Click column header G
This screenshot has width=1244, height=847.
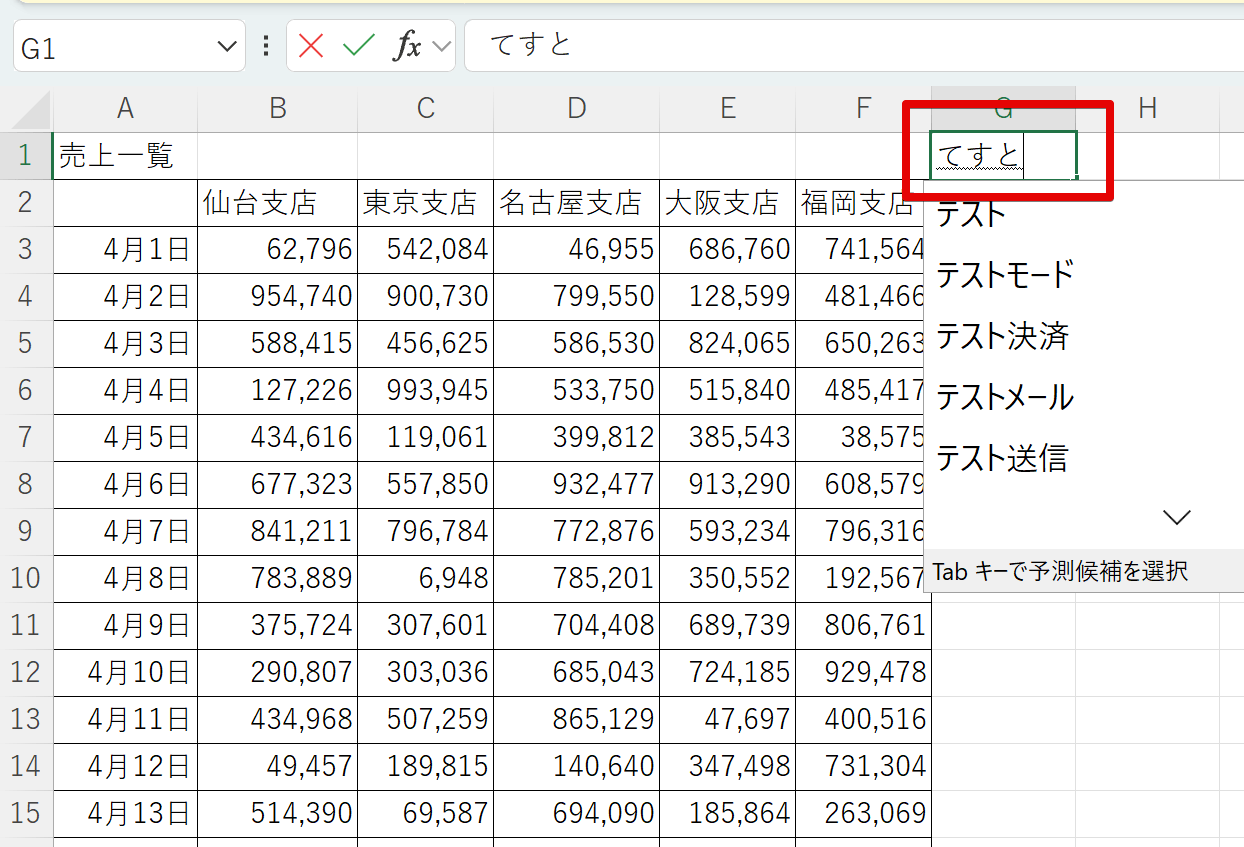pos(1002,109)
